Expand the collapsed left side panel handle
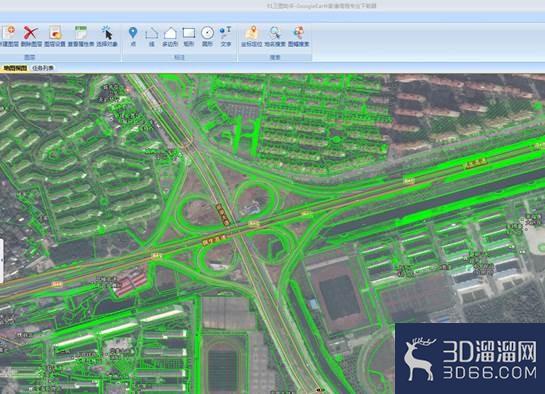This screenshot has height=394, width=545. coord(1,261)
